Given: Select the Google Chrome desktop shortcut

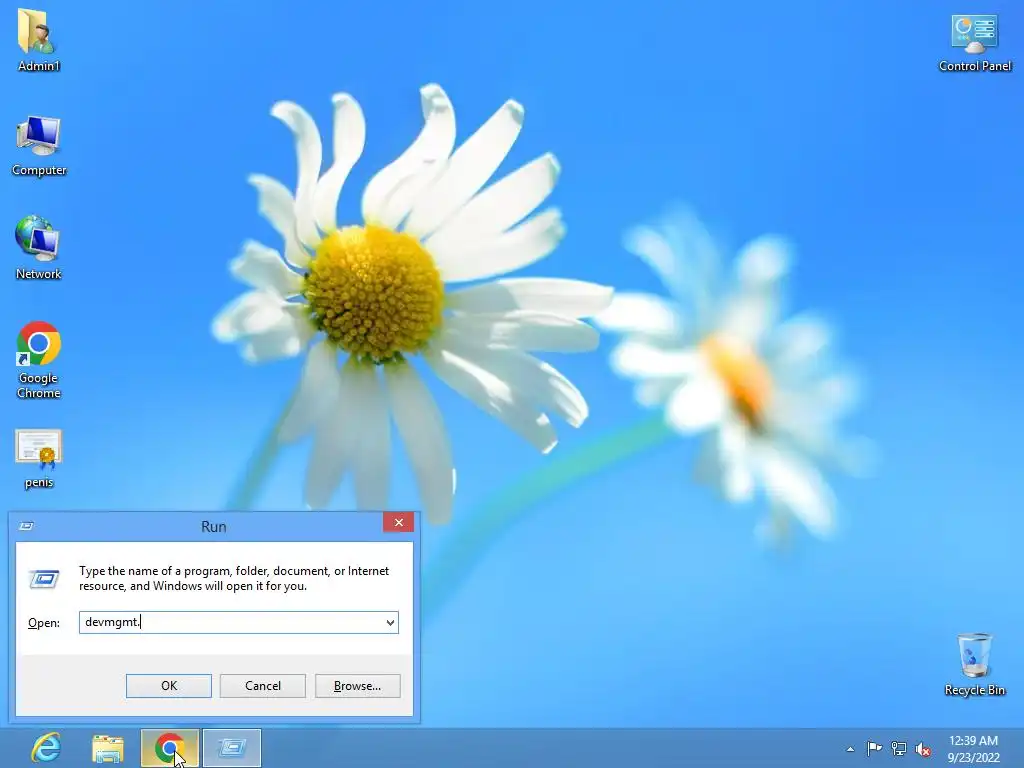Looking at the screenshot, I should coord(39,360).
